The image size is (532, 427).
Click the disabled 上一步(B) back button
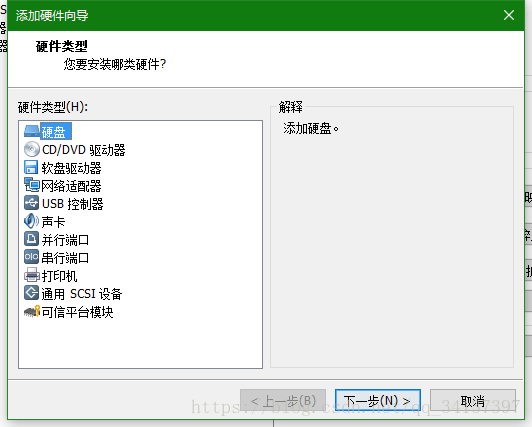pyautogui.click(x=283, y=401)
